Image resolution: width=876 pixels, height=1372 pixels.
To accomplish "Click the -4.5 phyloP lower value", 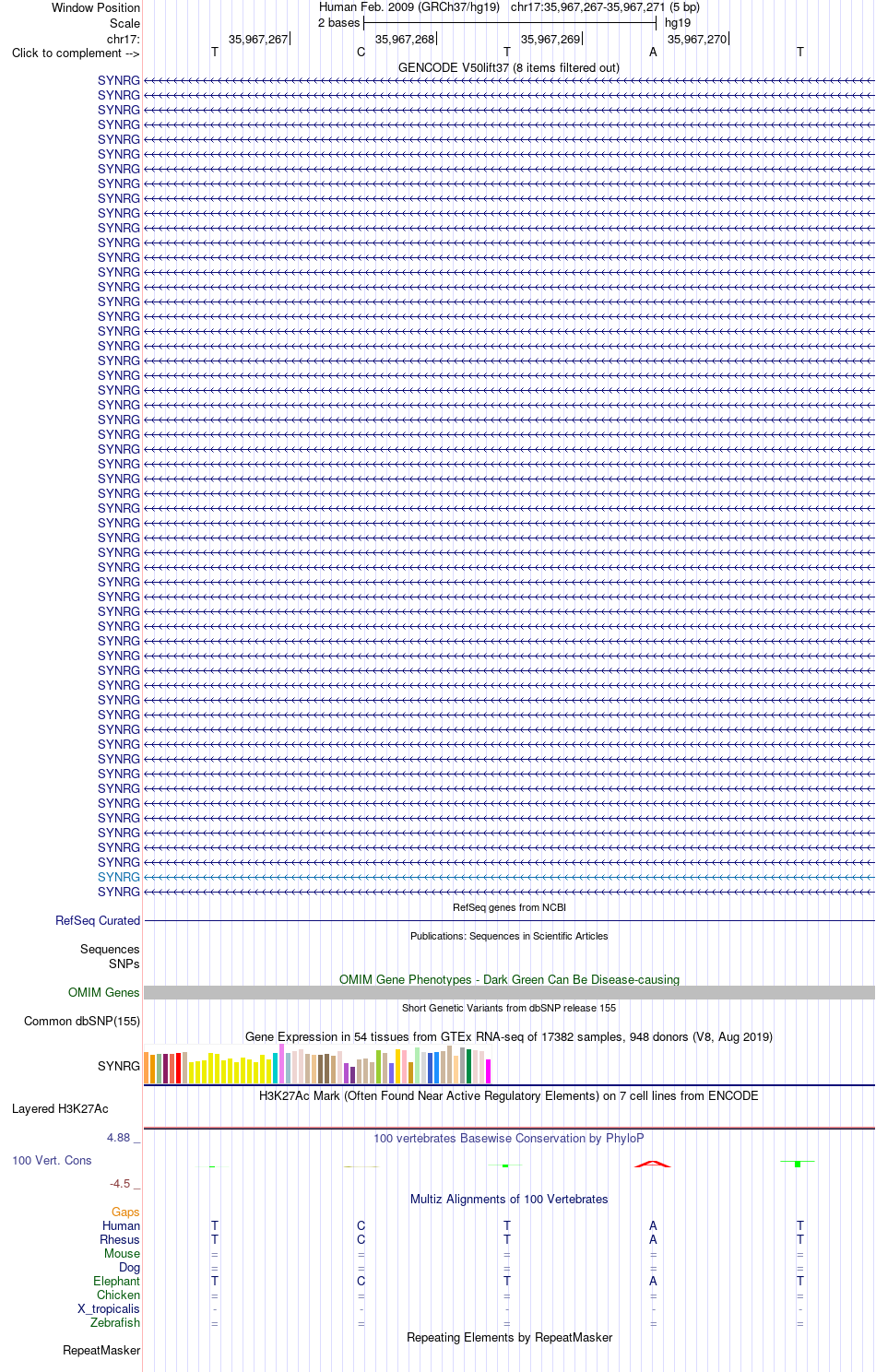I will (x=120, y=1183).
